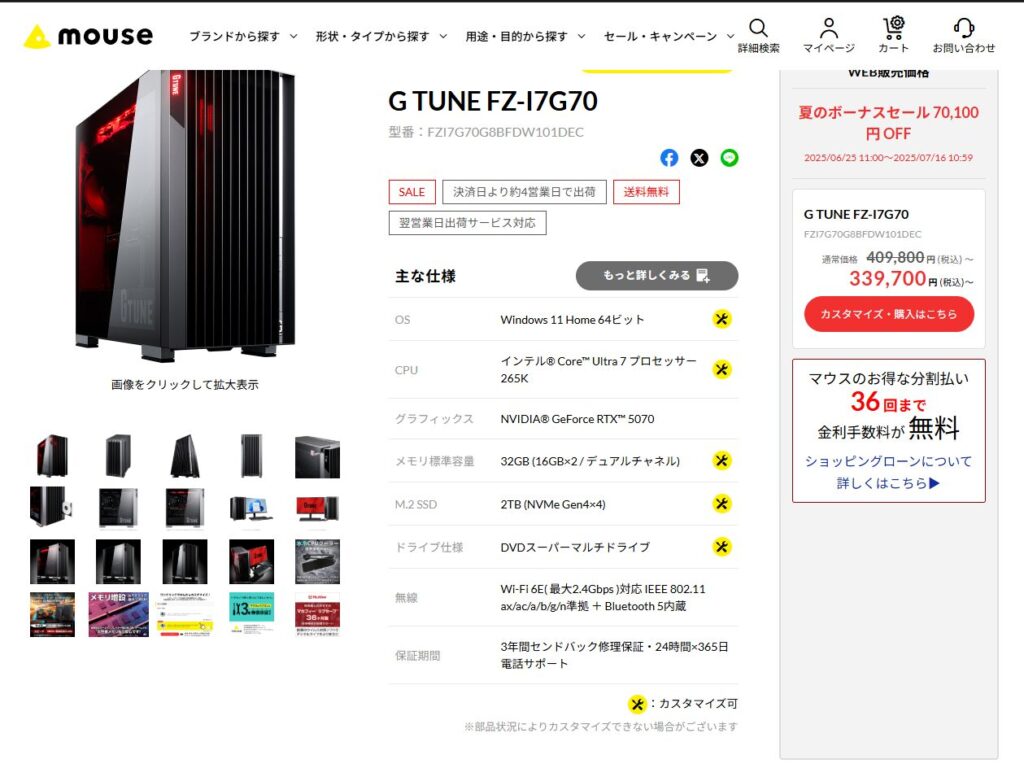
Task: Expand the 用途・目的から探す dropdown
Action: click(x=525, y=37)
